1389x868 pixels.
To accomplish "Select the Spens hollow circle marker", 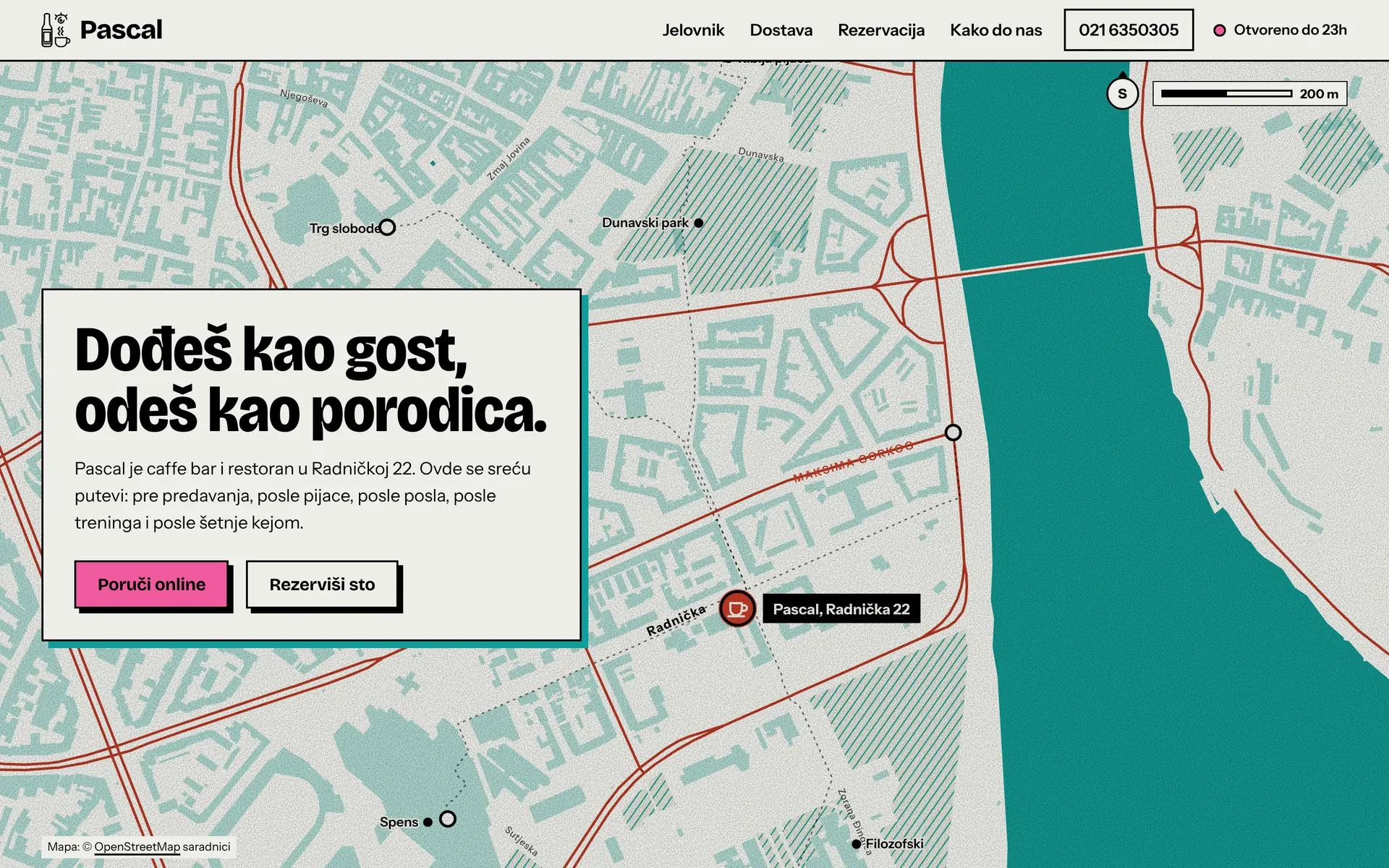I will click(448, 819).
